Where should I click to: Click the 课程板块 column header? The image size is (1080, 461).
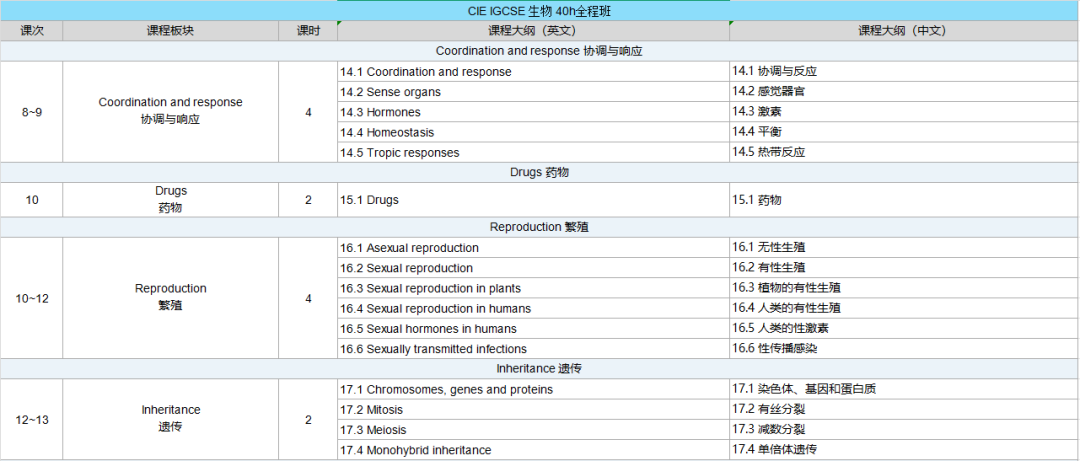click(x=170, y=31)
